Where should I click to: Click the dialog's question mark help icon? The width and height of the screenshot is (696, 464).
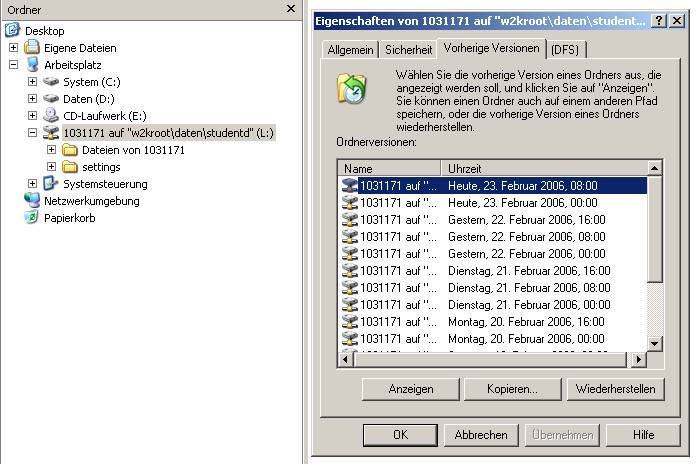click(660, 21)
